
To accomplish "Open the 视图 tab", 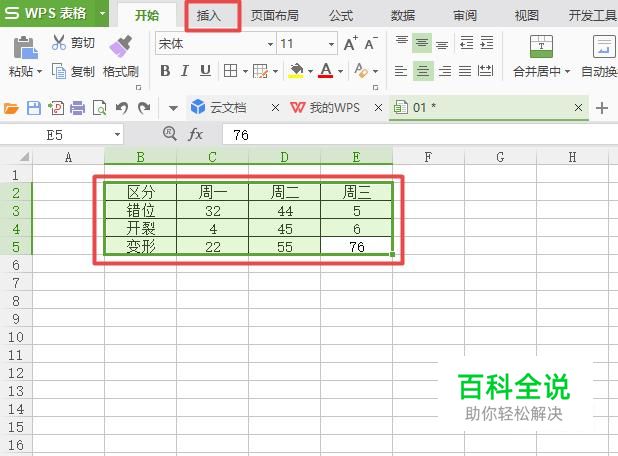I will 527,16.
